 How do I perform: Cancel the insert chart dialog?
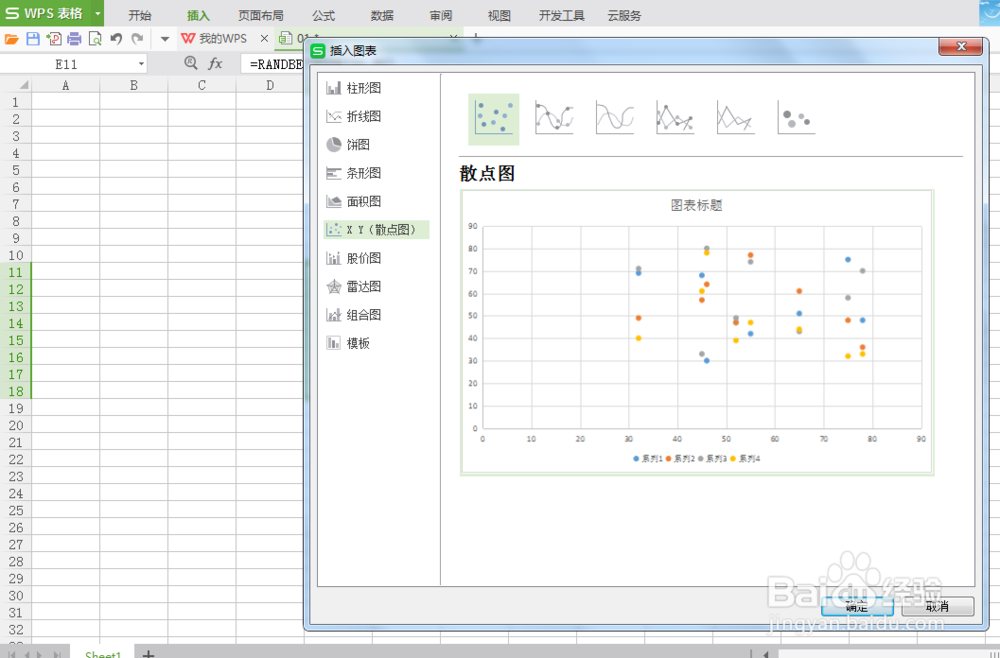click(x=936, y=607)
